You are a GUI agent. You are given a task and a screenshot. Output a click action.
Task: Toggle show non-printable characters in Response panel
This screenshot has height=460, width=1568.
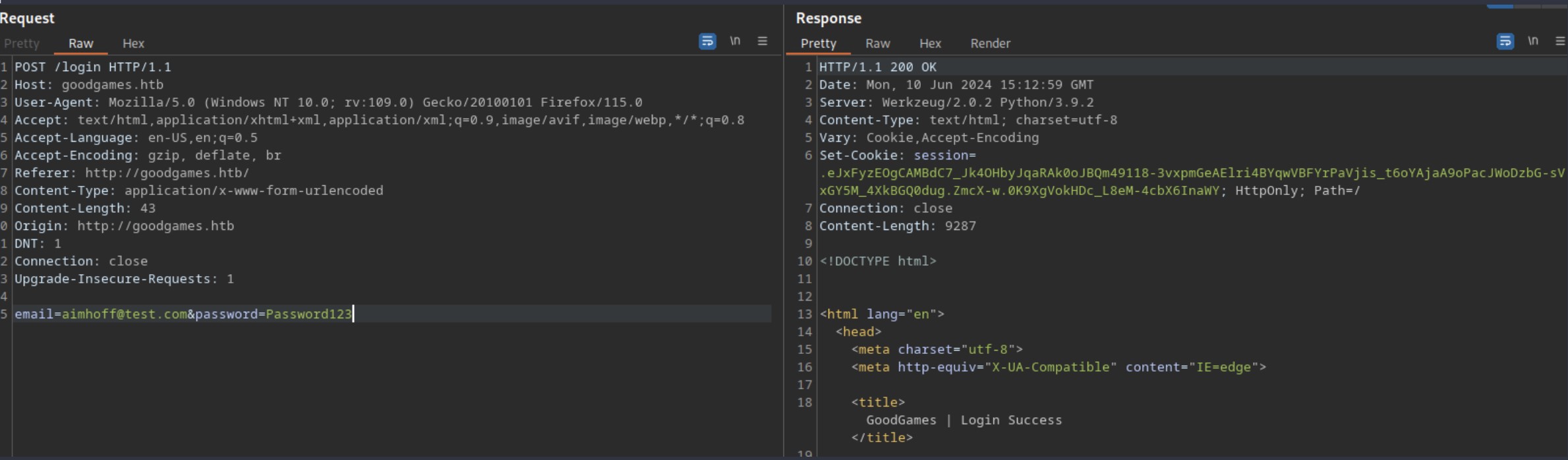tap(1533, 42)
